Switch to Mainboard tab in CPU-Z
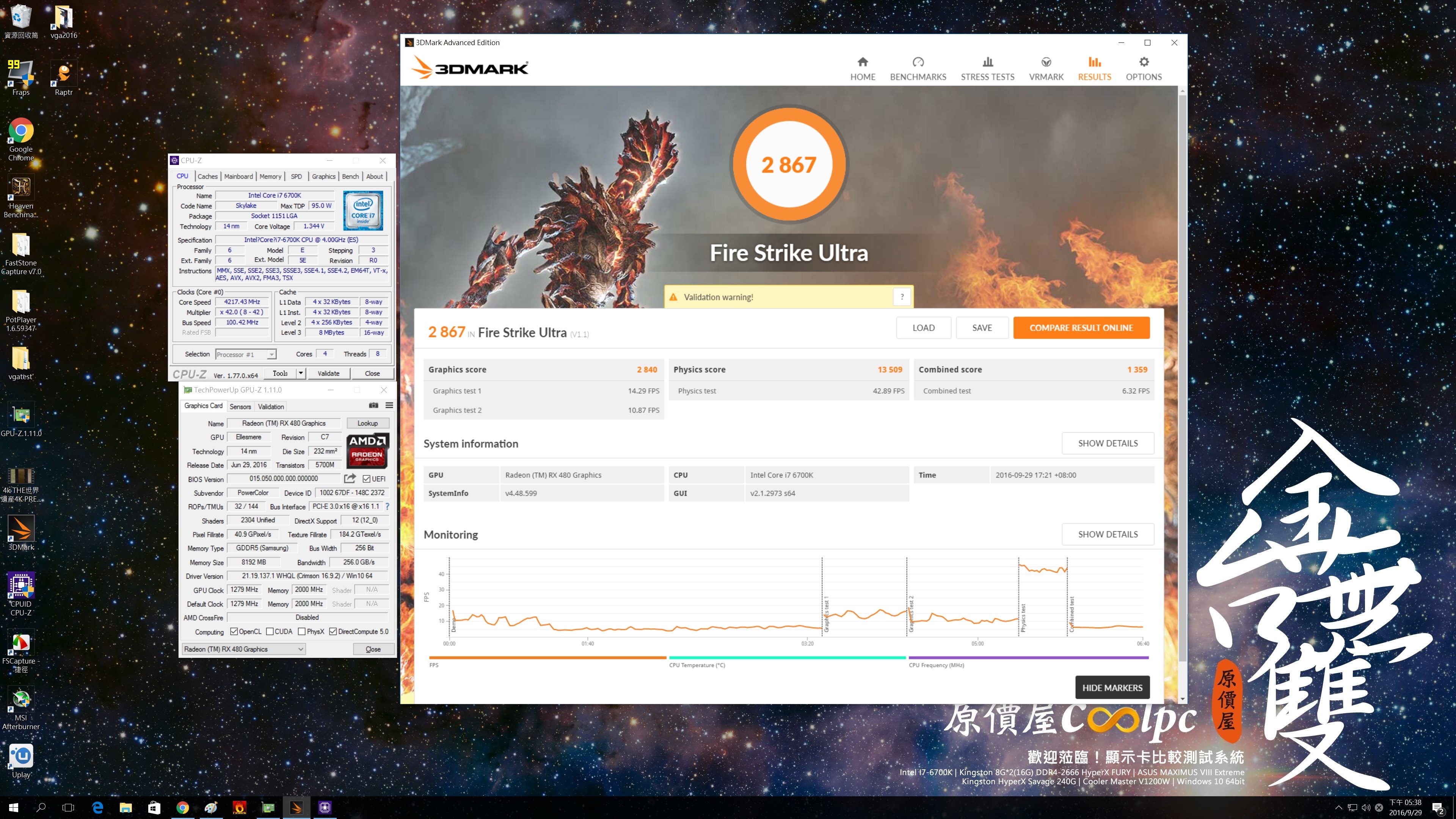The image size is (1456, 819). click(x=238, y=176)
